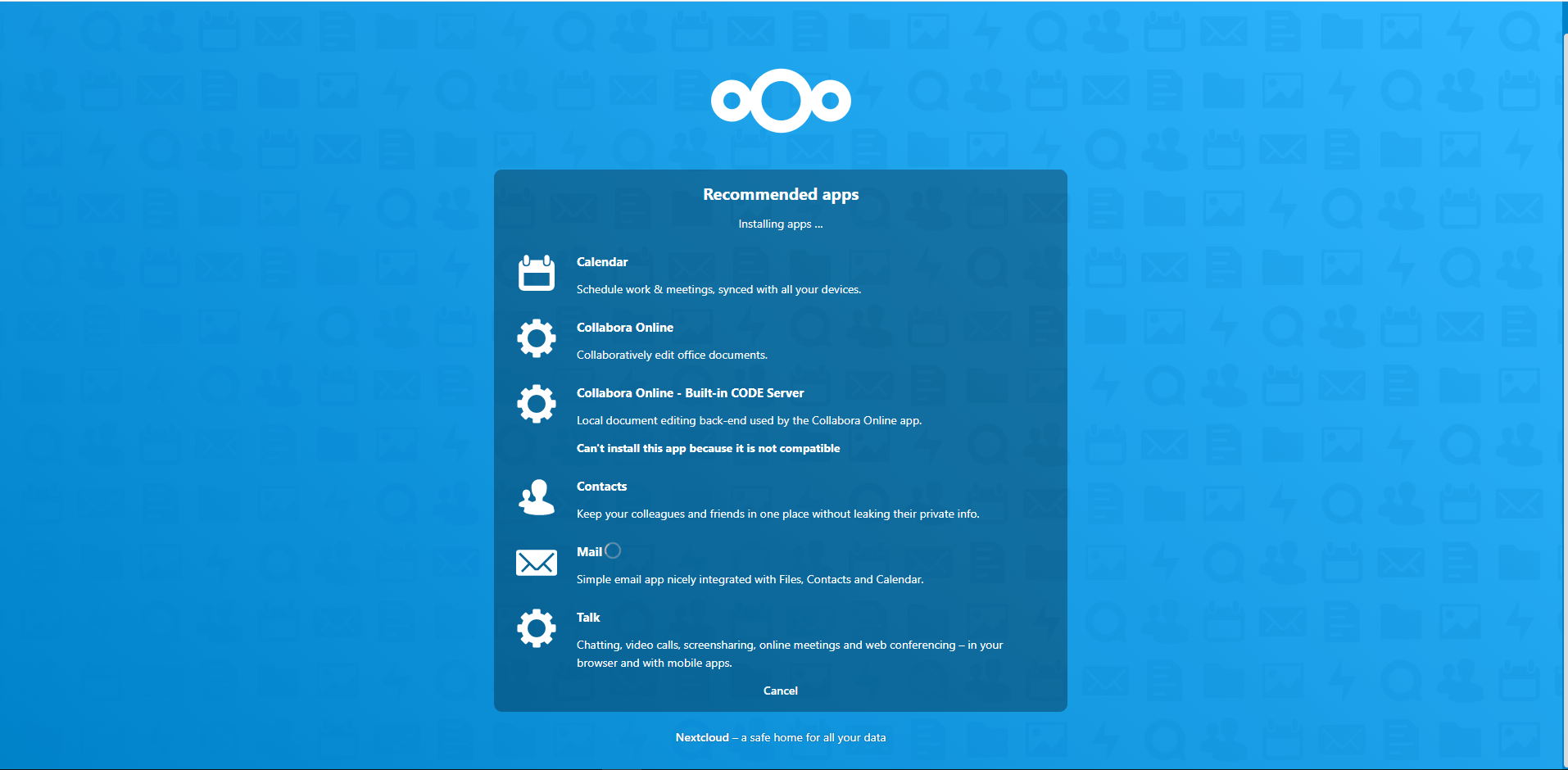The height and width of the screenshot is (770, 1568).
Task: Click the "Installing apps ..." status text
Action: (780, 224)
